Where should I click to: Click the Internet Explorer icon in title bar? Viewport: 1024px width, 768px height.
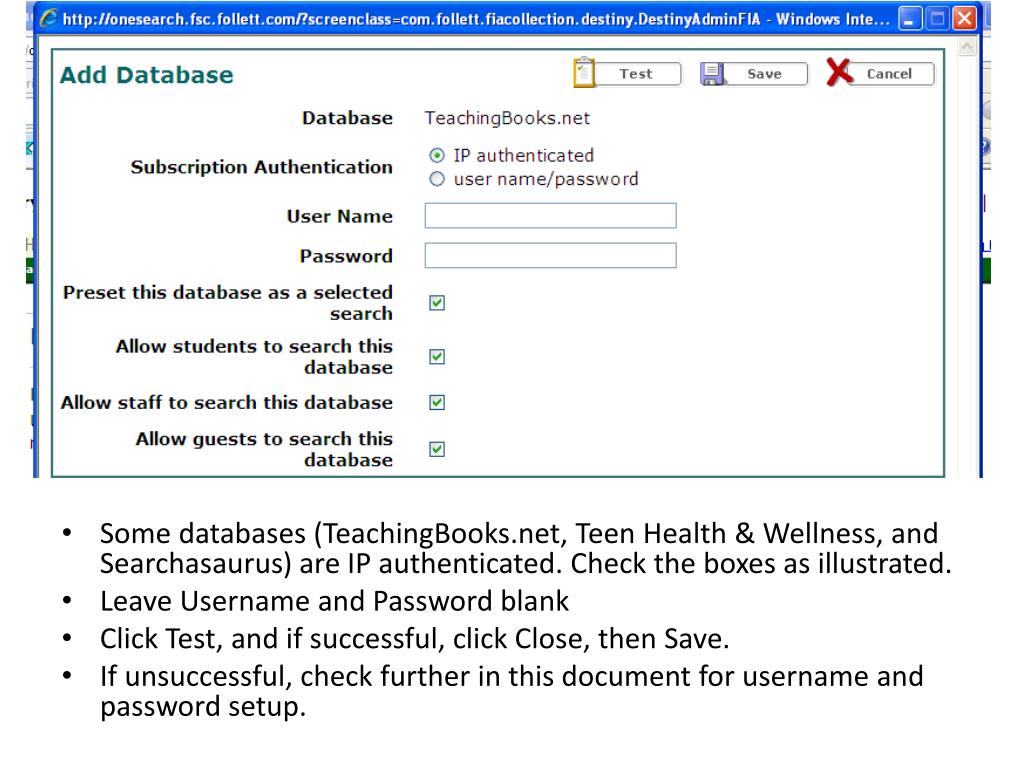point(48,18)
